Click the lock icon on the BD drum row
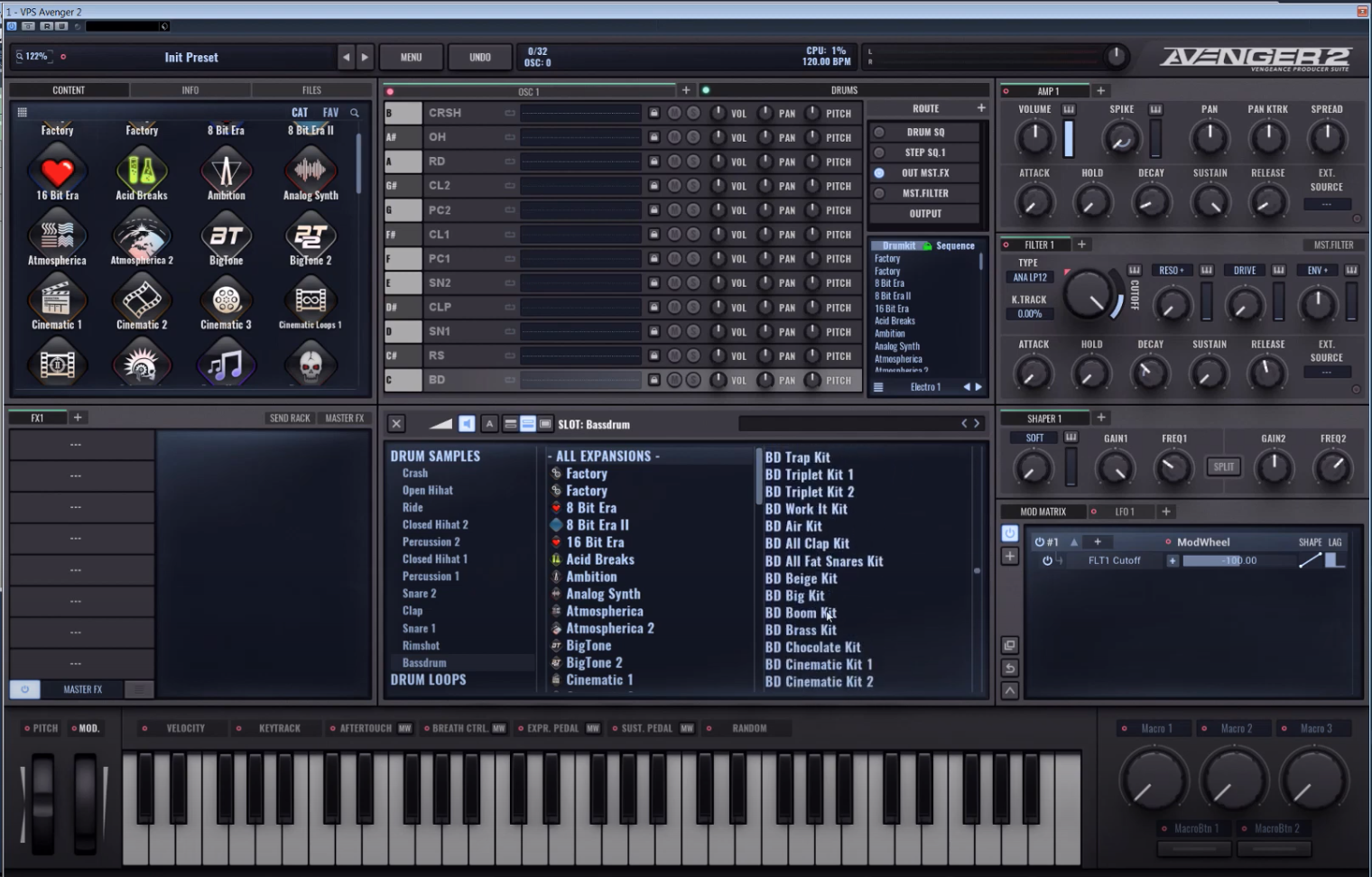The image size is (1372, 877). tap(654, 380)
